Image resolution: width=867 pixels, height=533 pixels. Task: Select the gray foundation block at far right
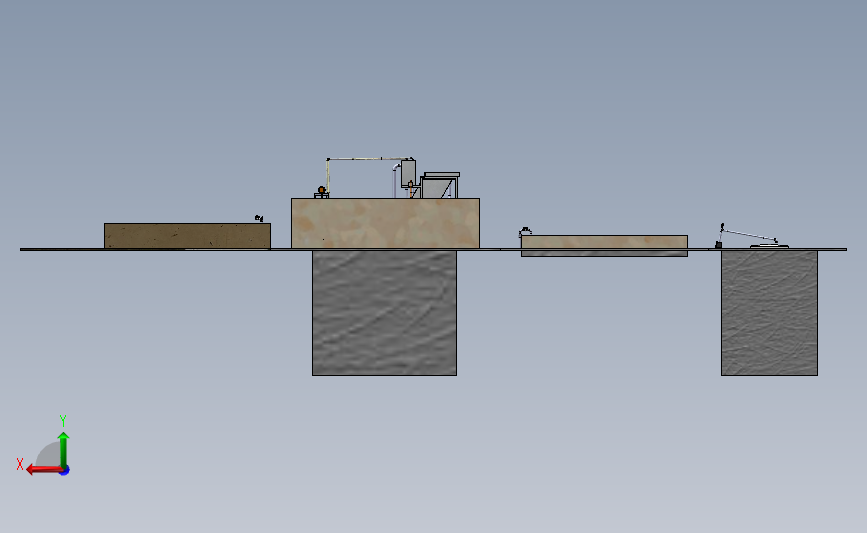pyautogui.click(x=769, y=313)
